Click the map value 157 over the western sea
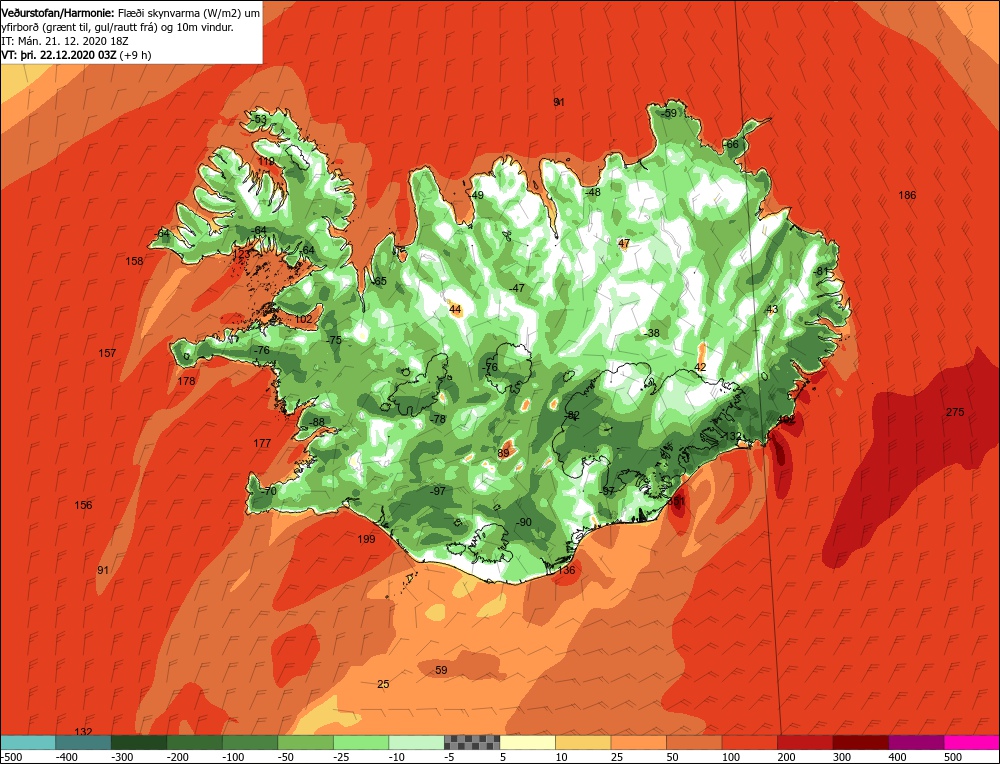The width and height of the screenshot is (1000, 764). coord(107,353)
